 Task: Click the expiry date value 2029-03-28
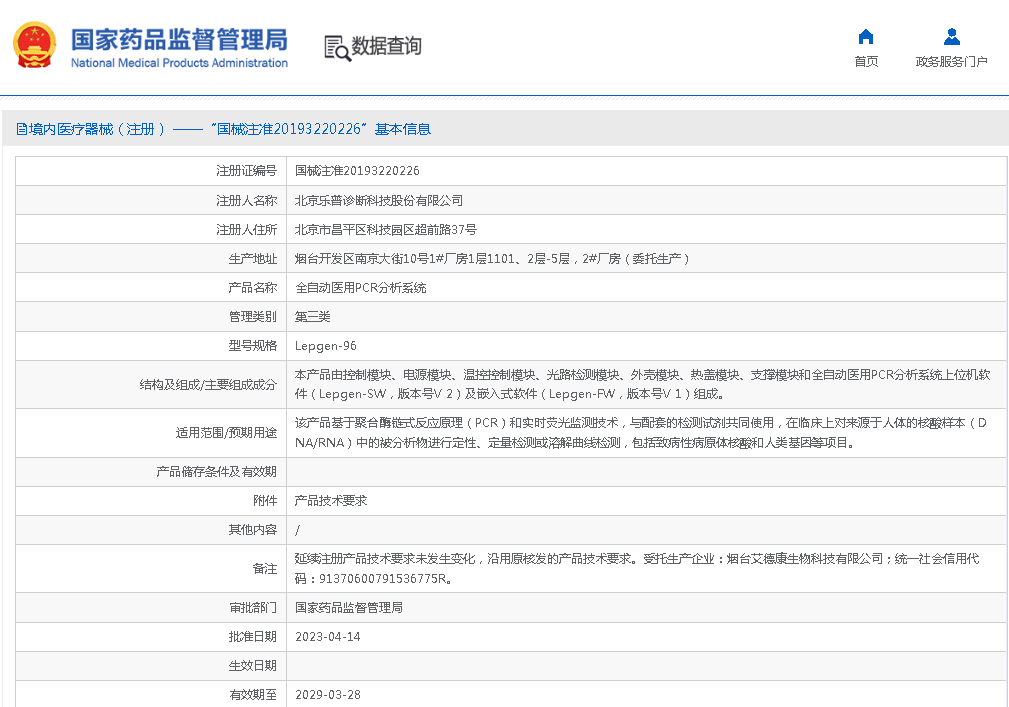pyautogui.click(x=328, y=694)
